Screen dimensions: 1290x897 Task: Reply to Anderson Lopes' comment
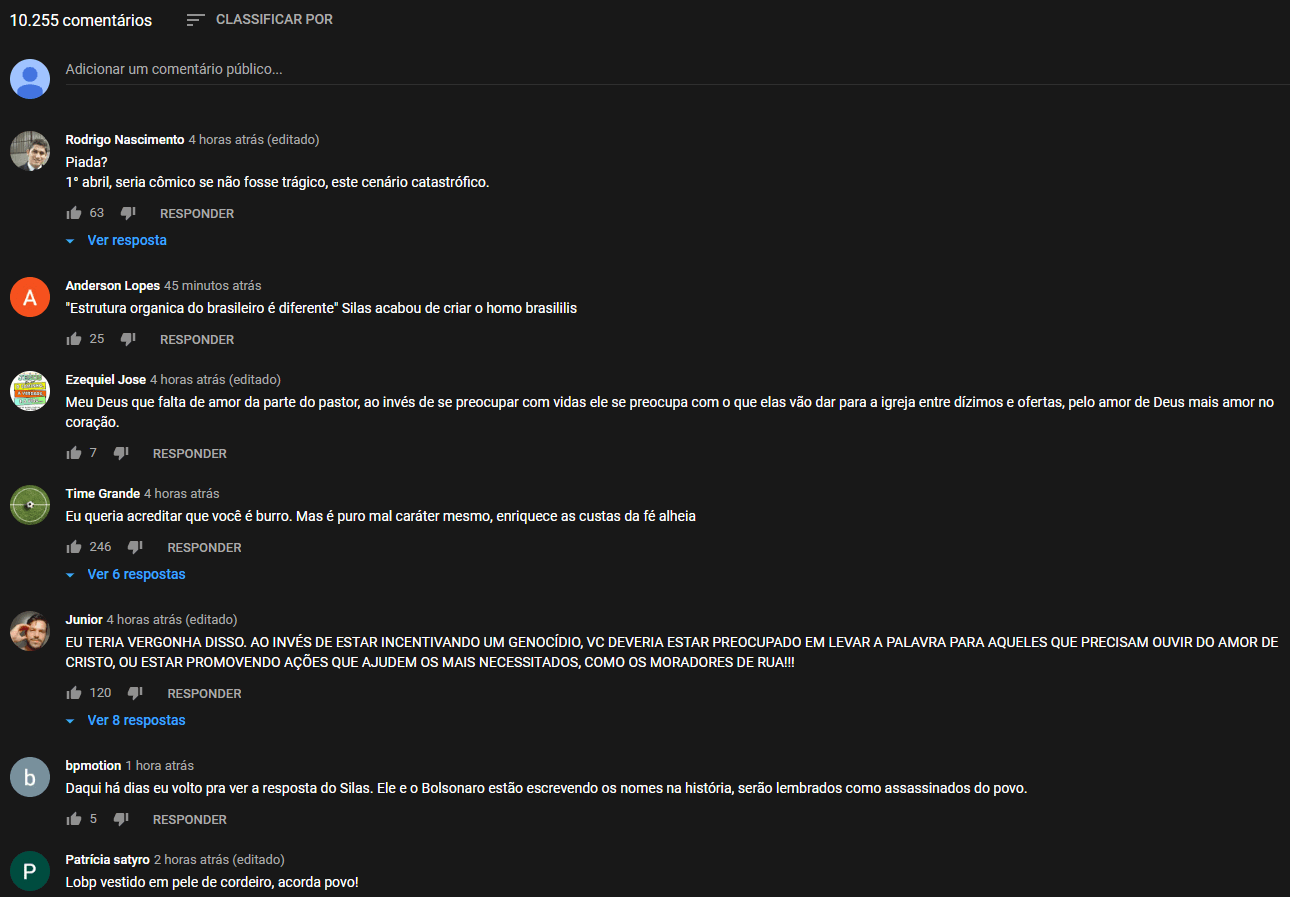coord(197,339)
